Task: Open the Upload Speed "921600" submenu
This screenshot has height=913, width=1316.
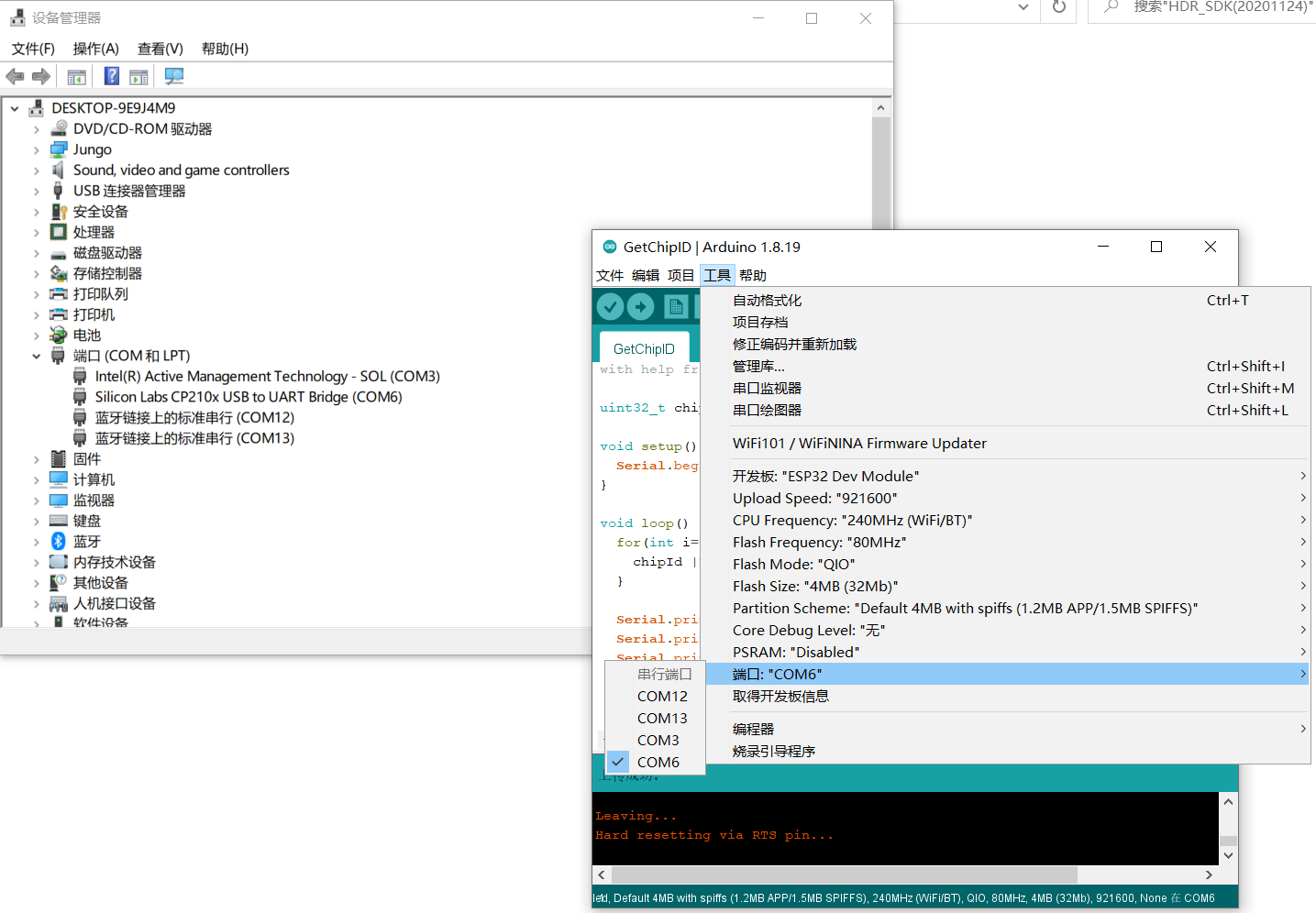Action: click(x=1007, y=498)
